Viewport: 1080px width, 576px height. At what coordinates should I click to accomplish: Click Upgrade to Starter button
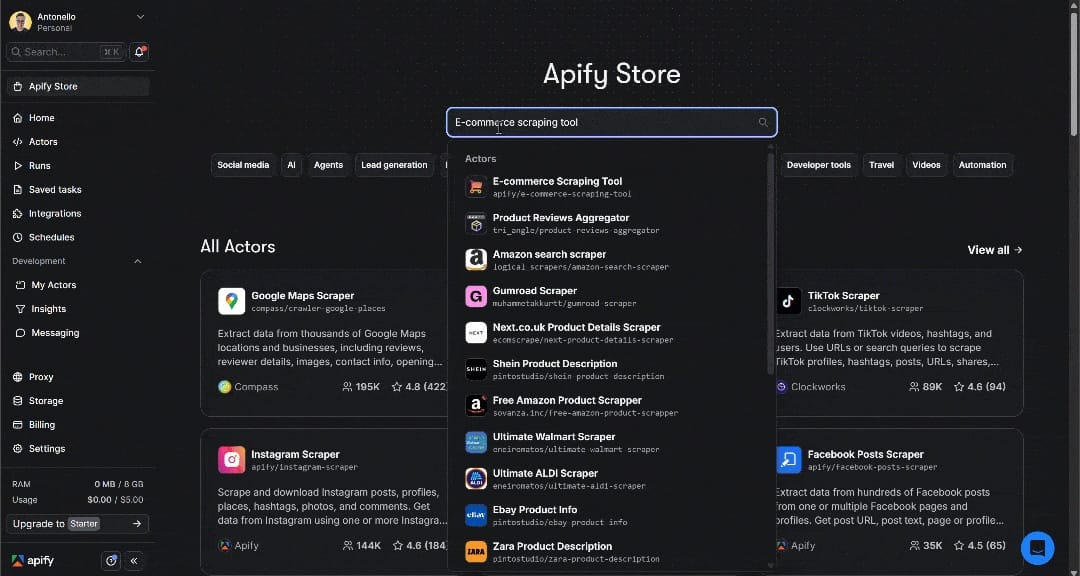point(78,524)
